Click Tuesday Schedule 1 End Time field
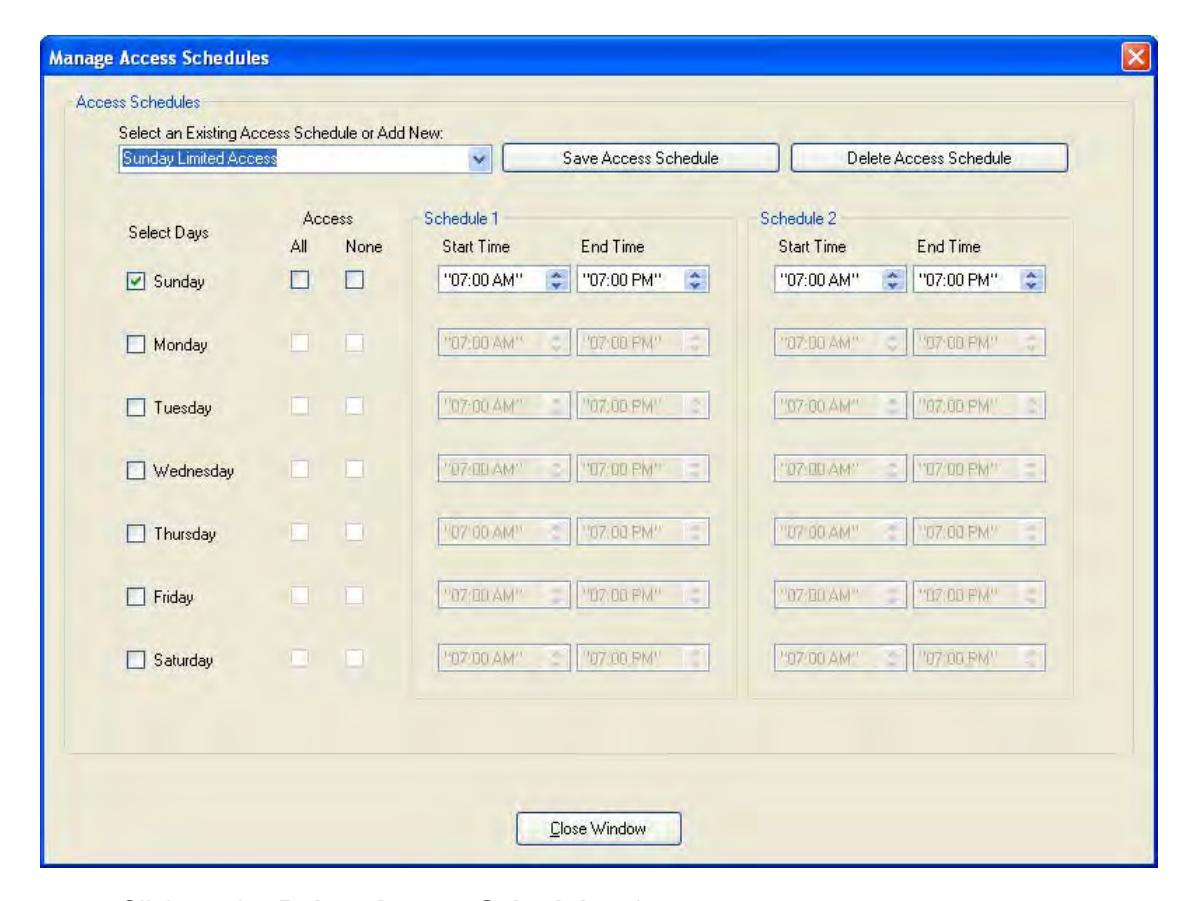The image size is (1182, 901). point(642,406)
